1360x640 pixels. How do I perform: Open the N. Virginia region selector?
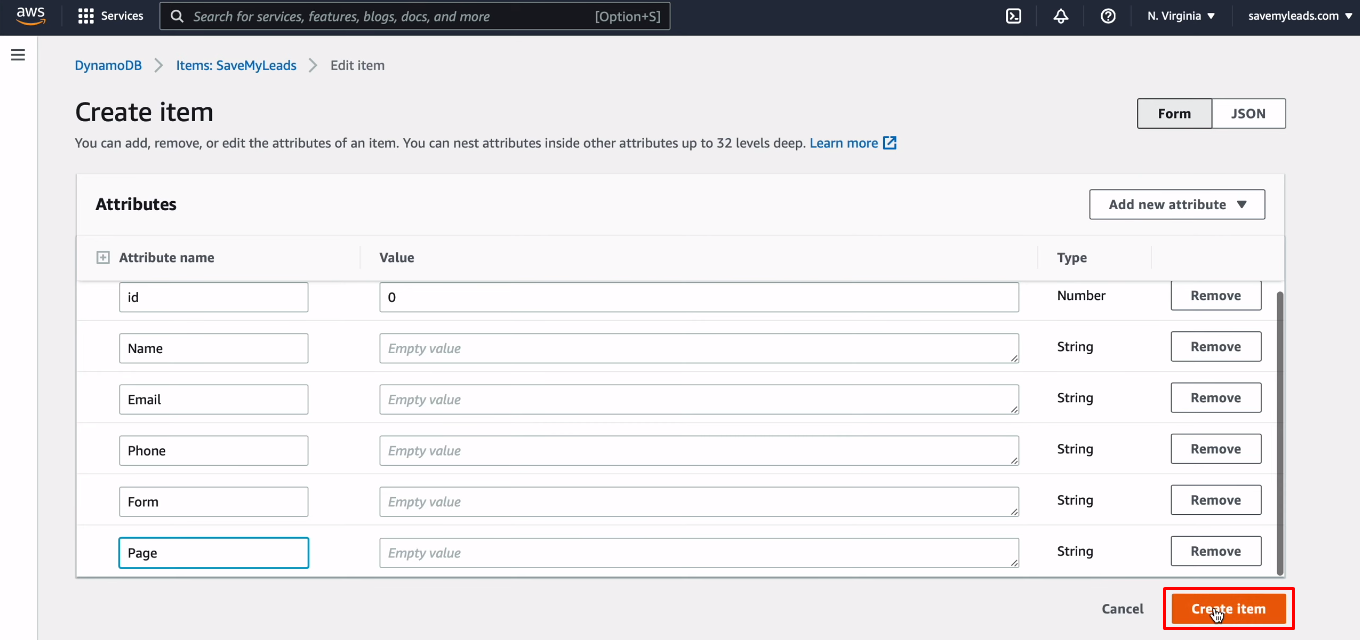click(x=1181, y=16)
